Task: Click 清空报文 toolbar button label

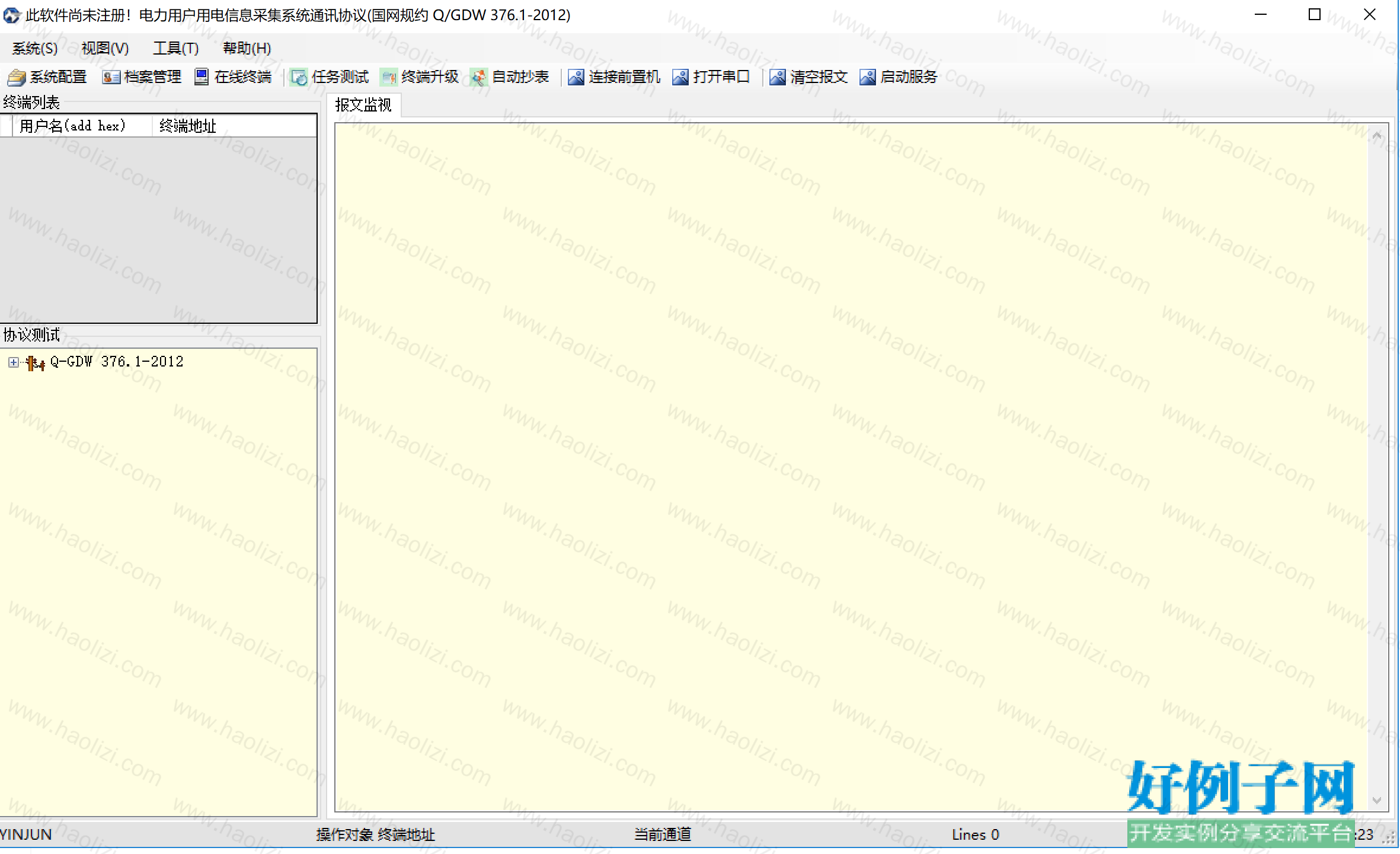Action: coord(819,77)
